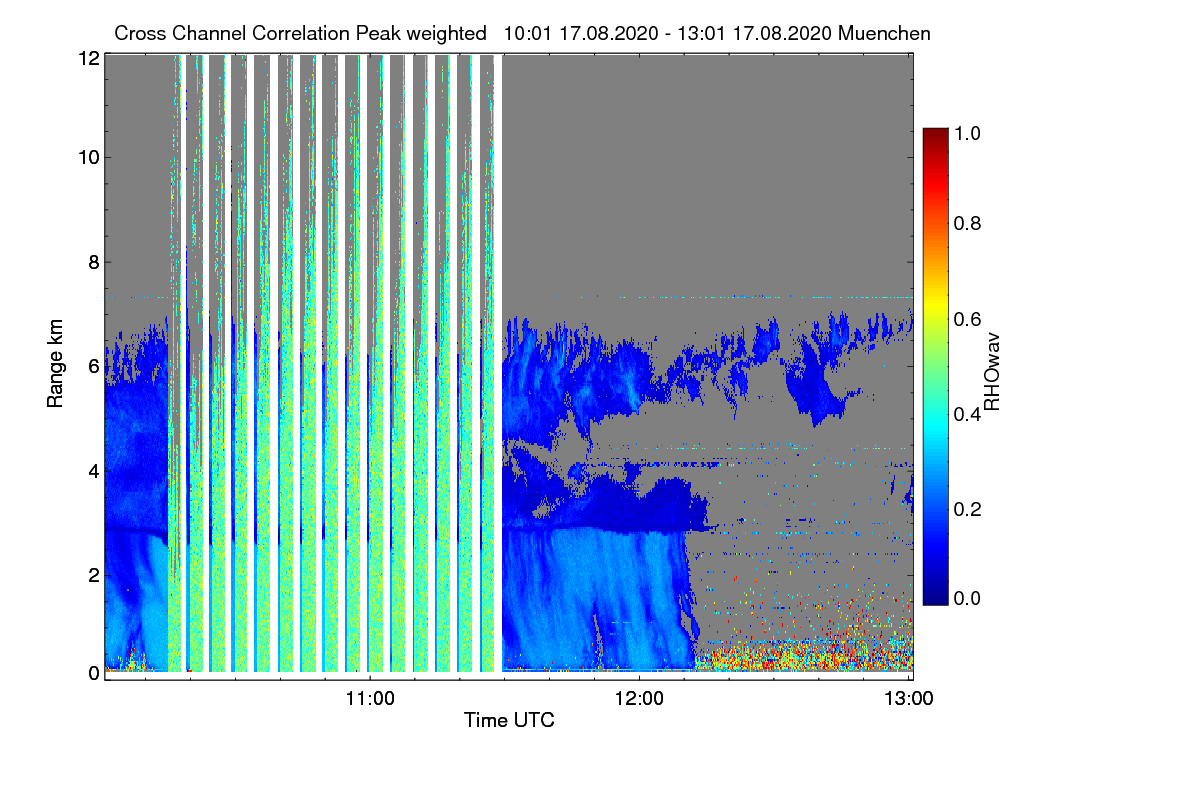Click the range tick label '6'

click(x=94, y=366)
